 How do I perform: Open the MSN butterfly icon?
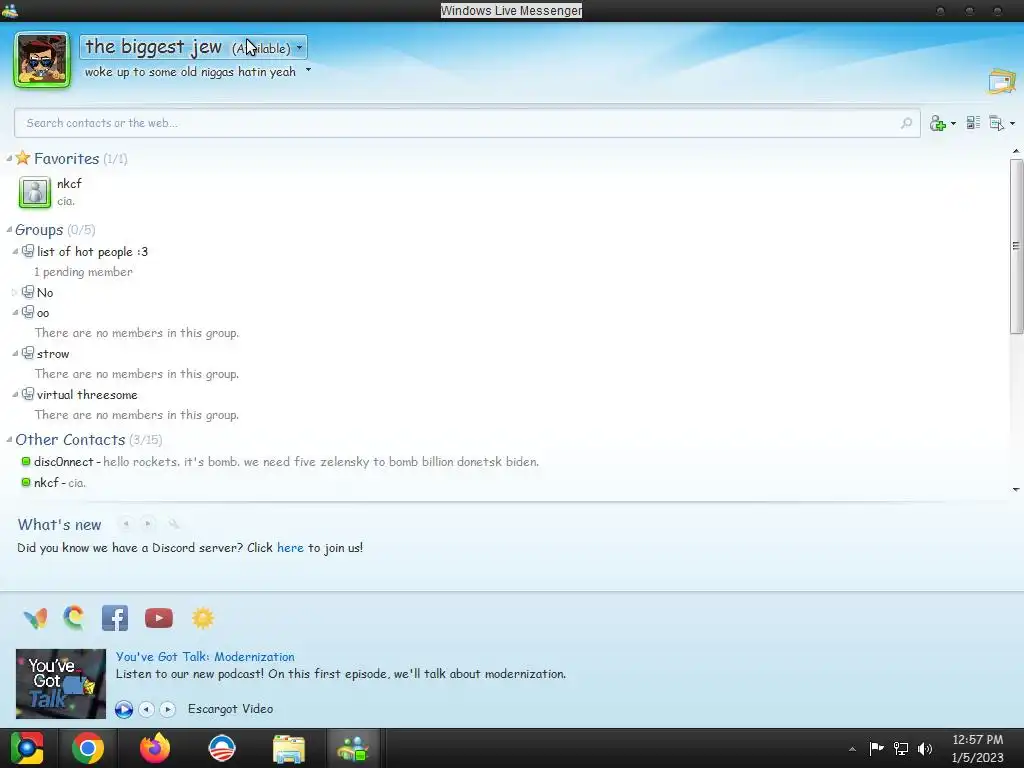pos(35,618)
